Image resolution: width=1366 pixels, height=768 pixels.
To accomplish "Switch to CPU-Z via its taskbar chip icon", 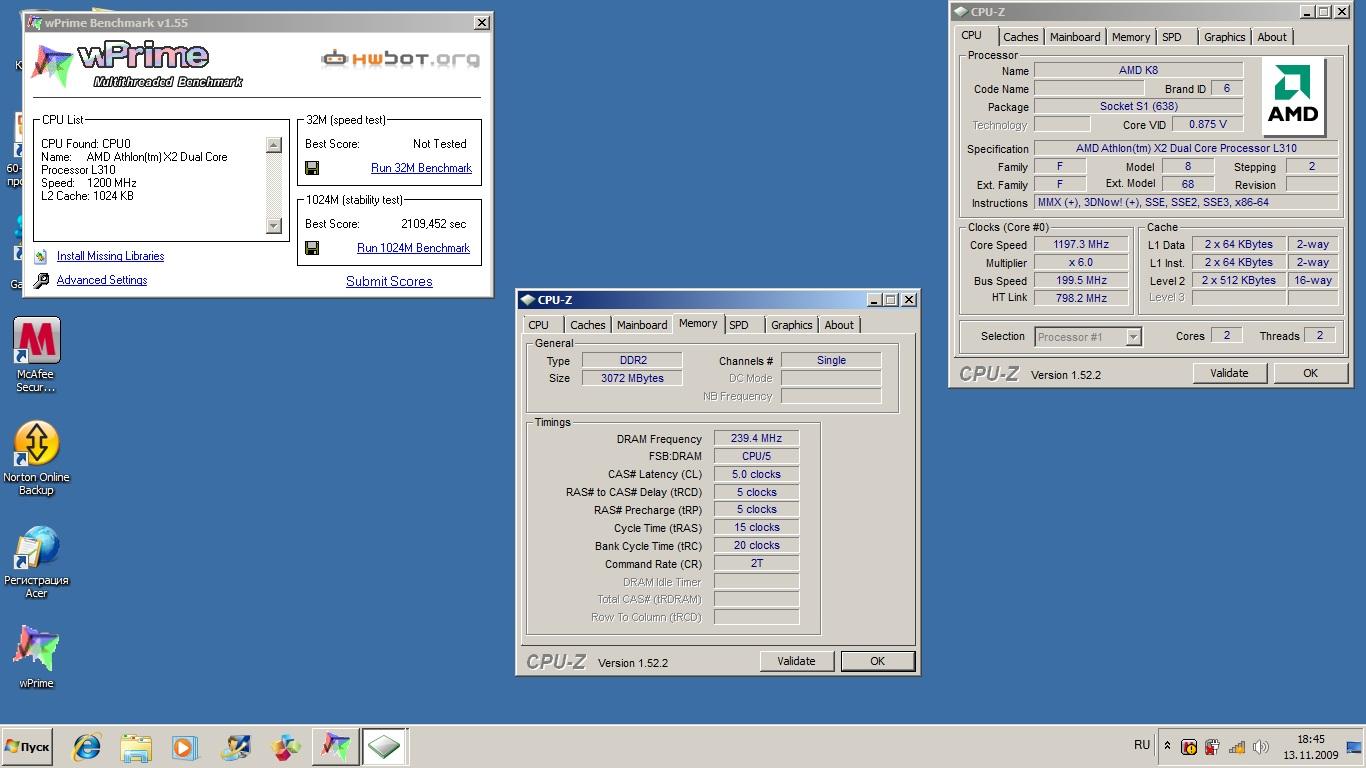I will [384, 747].
